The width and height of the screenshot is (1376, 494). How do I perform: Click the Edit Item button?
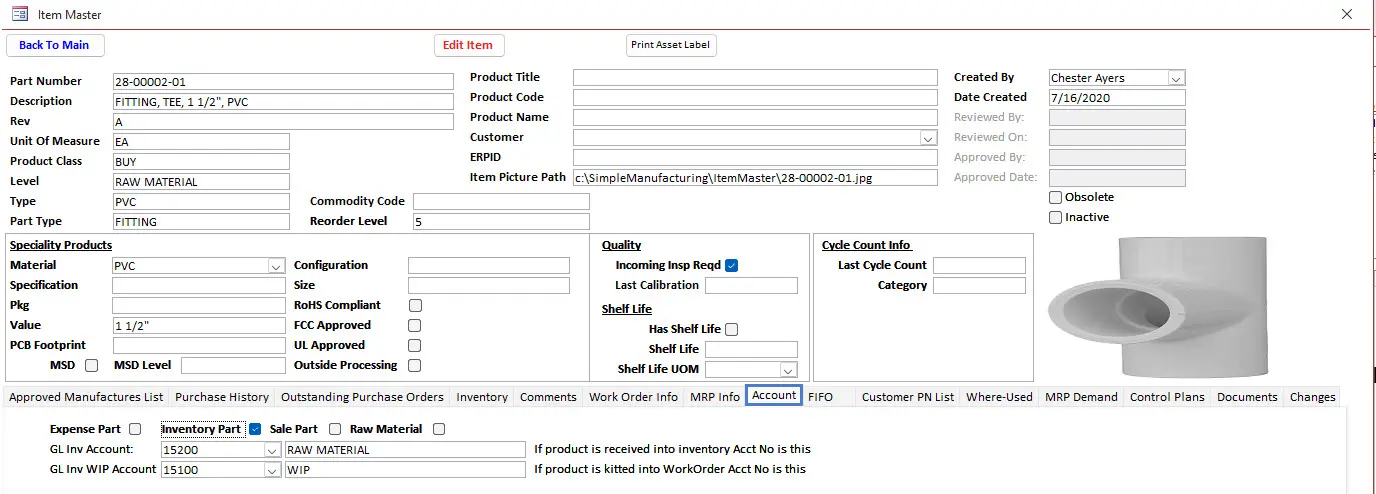point(468,45)
